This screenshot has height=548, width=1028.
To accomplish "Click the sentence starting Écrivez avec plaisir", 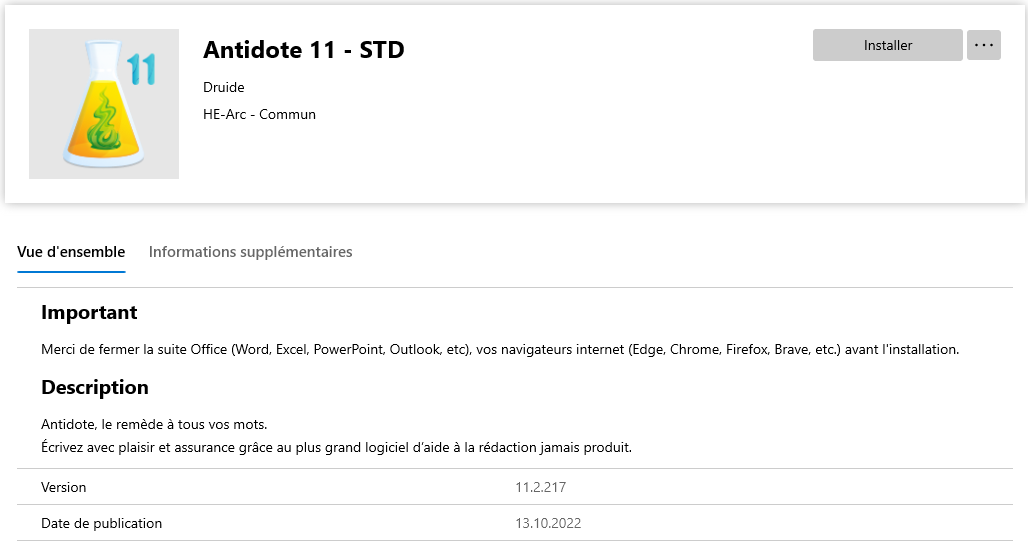I will (x=336, y=448).
